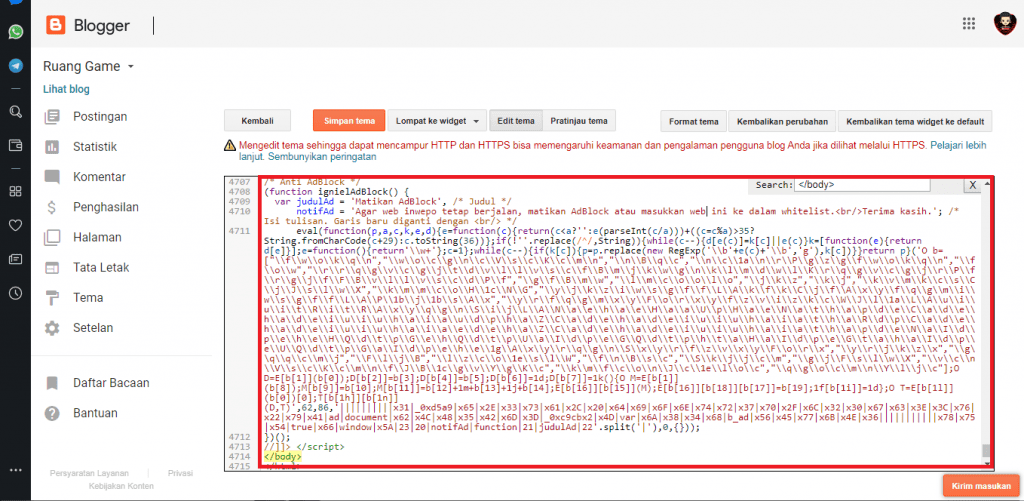Open the Komentar section
The width and height of the screenshot is (1024, 501).
pos(99,177)
